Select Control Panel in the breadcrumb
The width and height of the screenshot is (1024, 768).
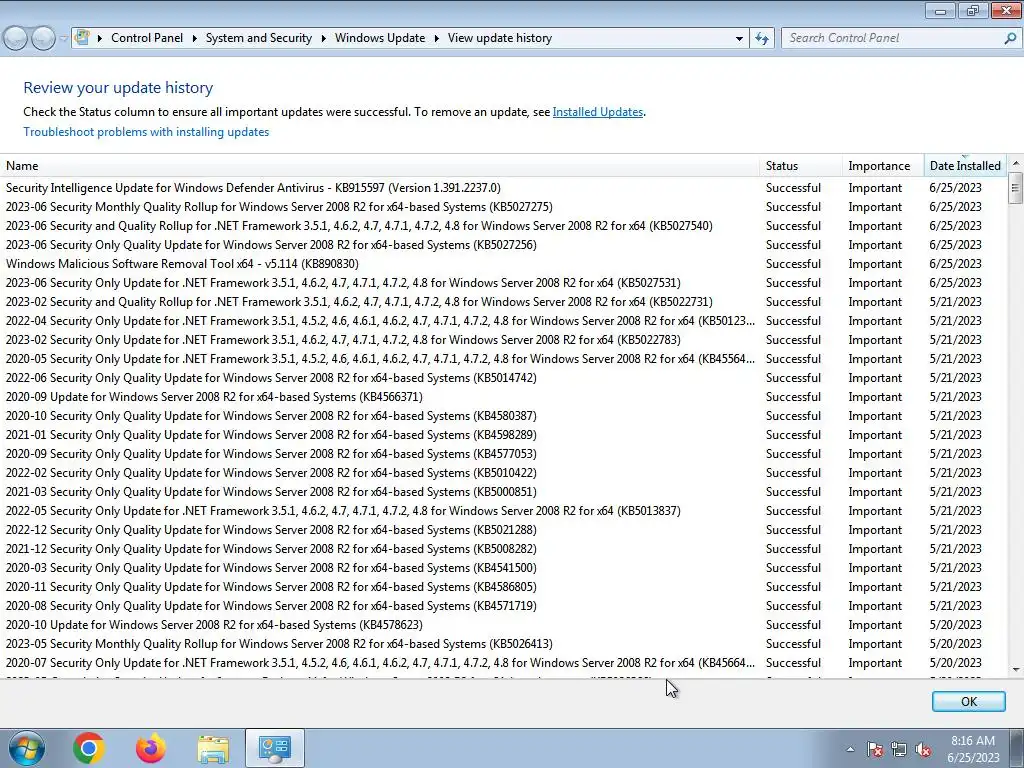[x=147, y=38]
